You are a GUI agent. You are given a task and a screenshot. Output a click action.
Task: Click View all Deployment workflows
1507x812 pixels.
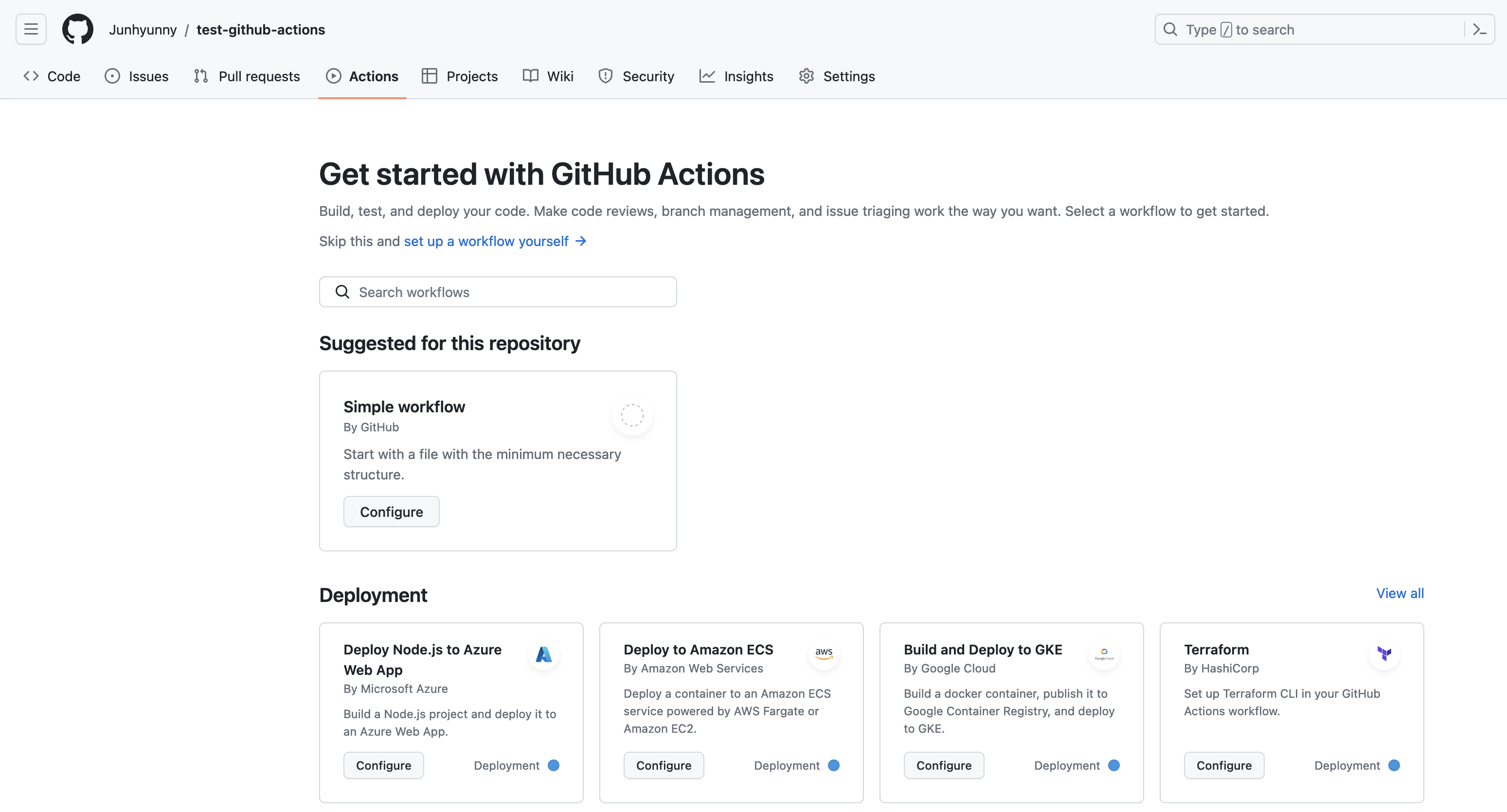1400,593
